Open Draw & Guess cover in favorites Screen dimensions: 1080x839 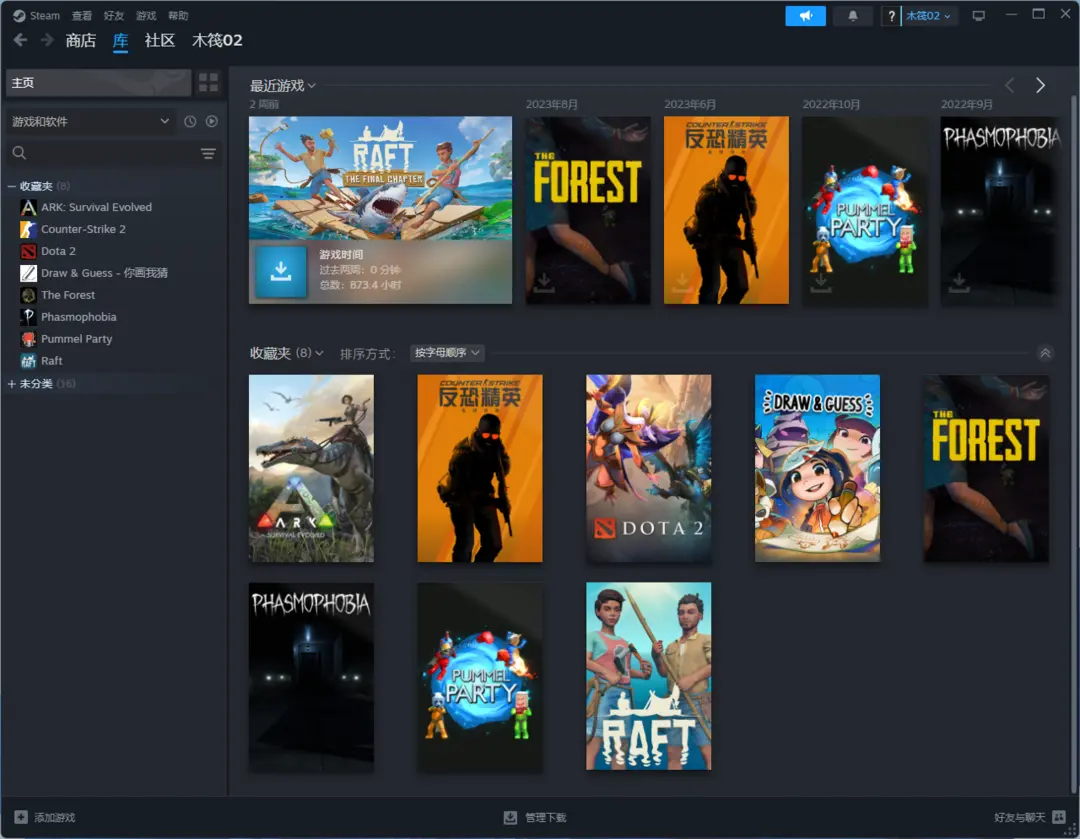coord(818,468)
